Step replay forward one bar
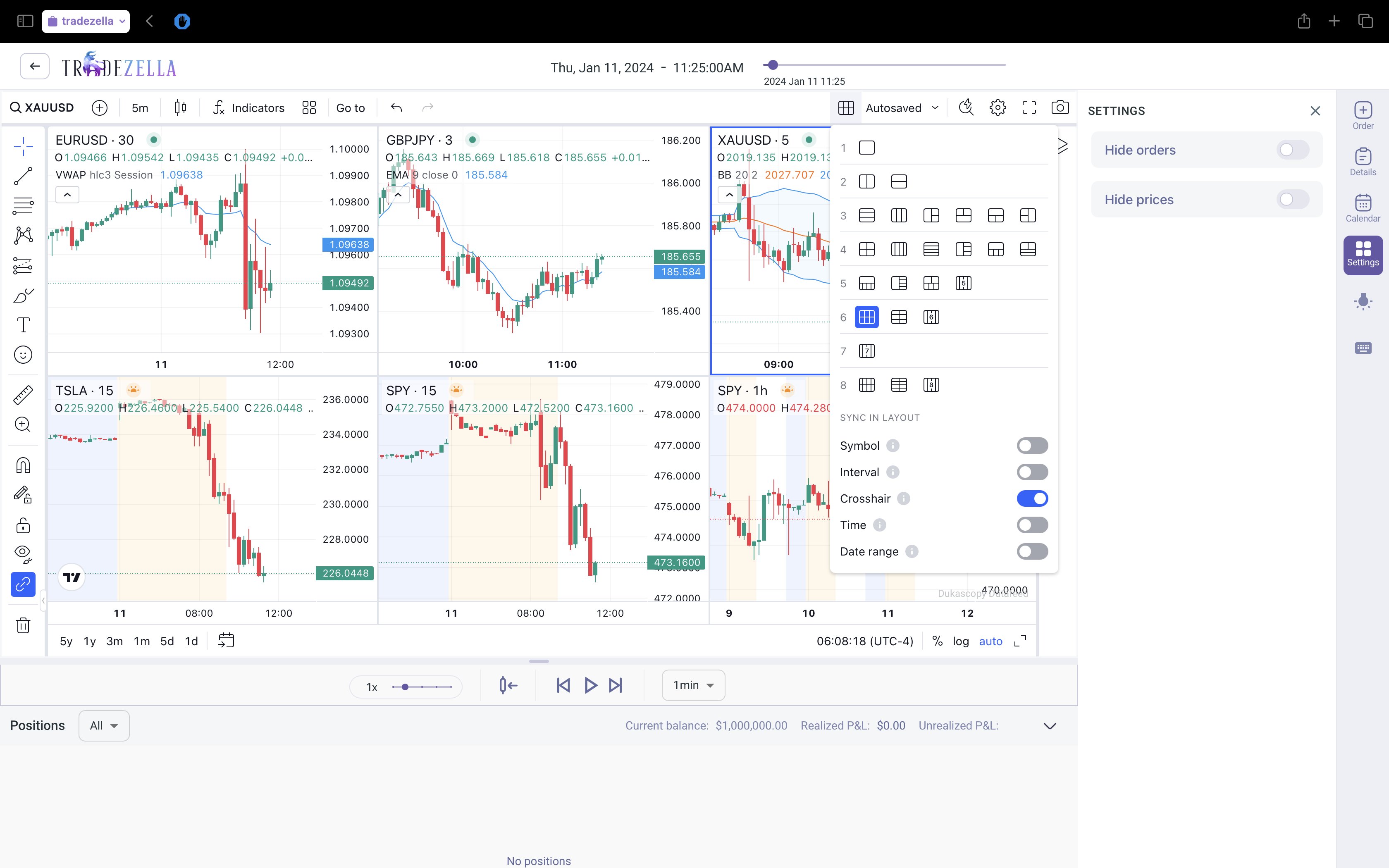The height and width of the screenshot is (868, 1389). (615, 685)
